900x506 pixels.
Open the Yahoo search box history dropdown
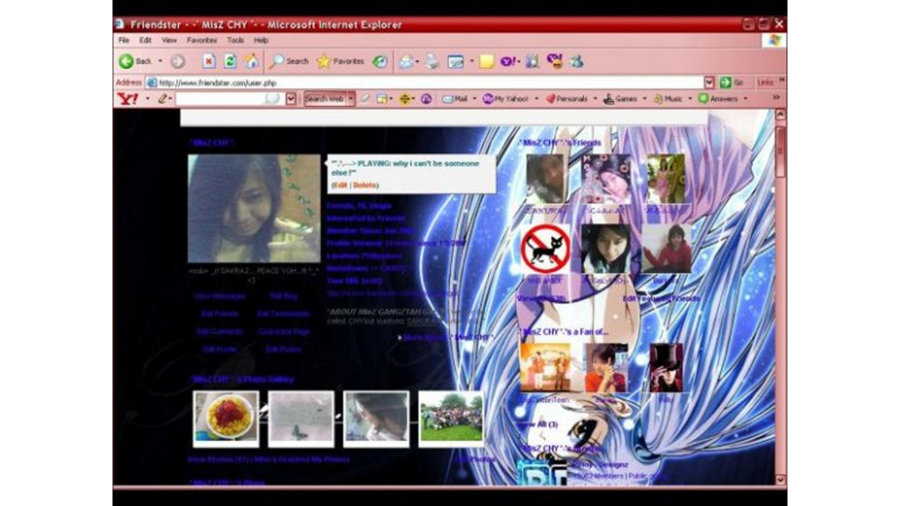[x=291, y=99]
